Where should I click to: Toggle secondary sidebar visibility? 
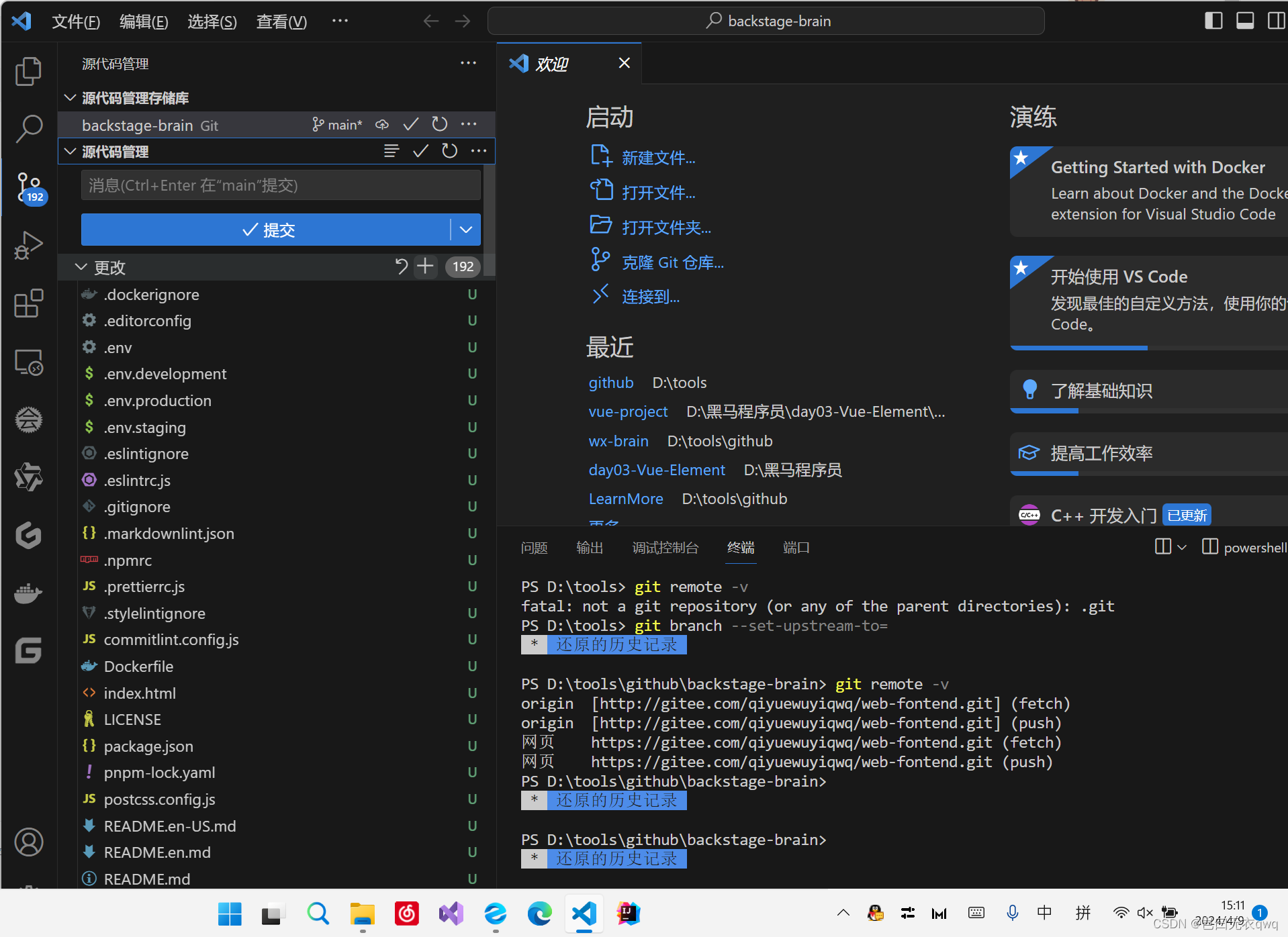(1277, 21)
